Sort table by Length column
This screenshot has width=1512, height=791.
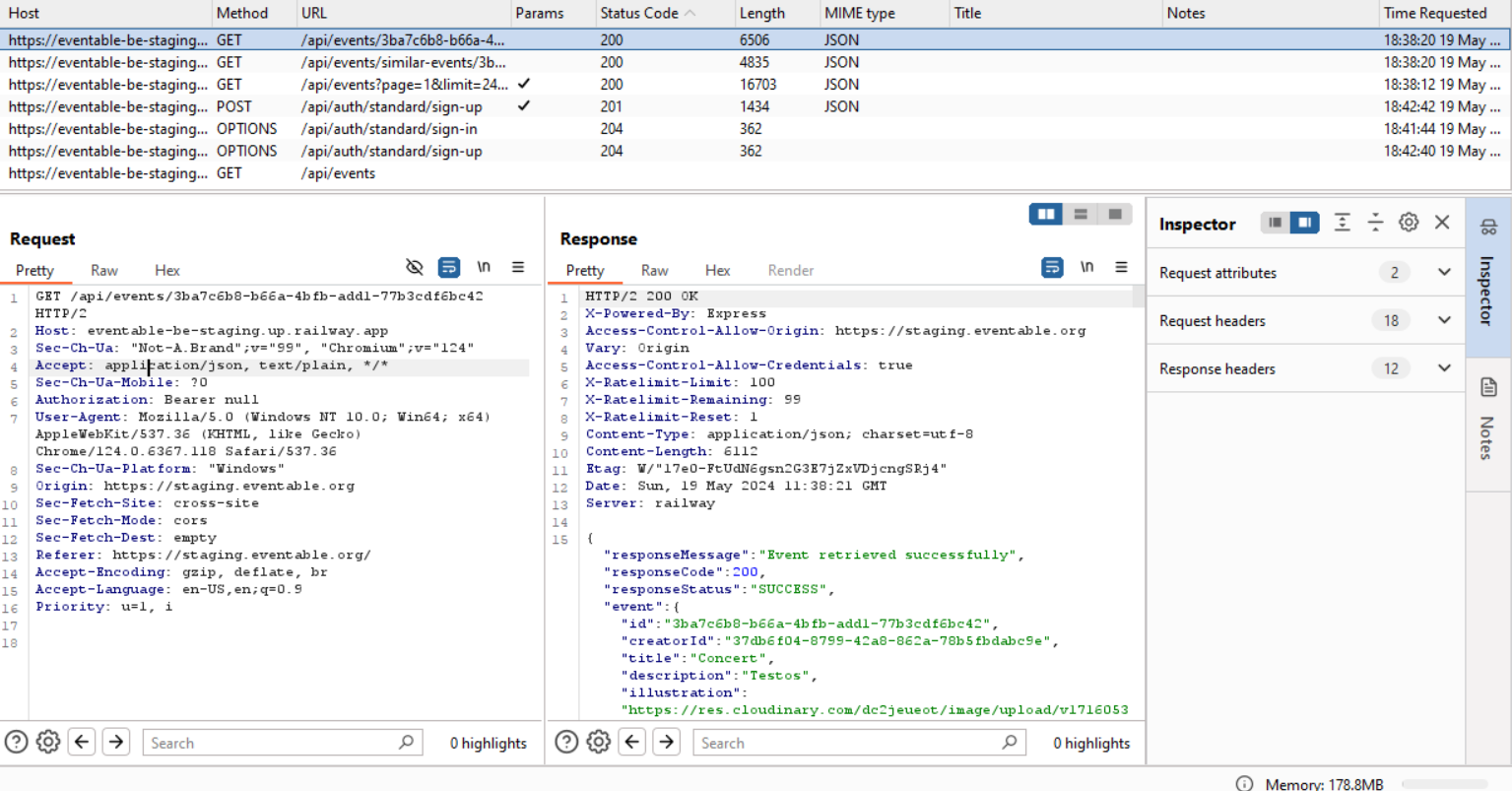click(776, 13)
